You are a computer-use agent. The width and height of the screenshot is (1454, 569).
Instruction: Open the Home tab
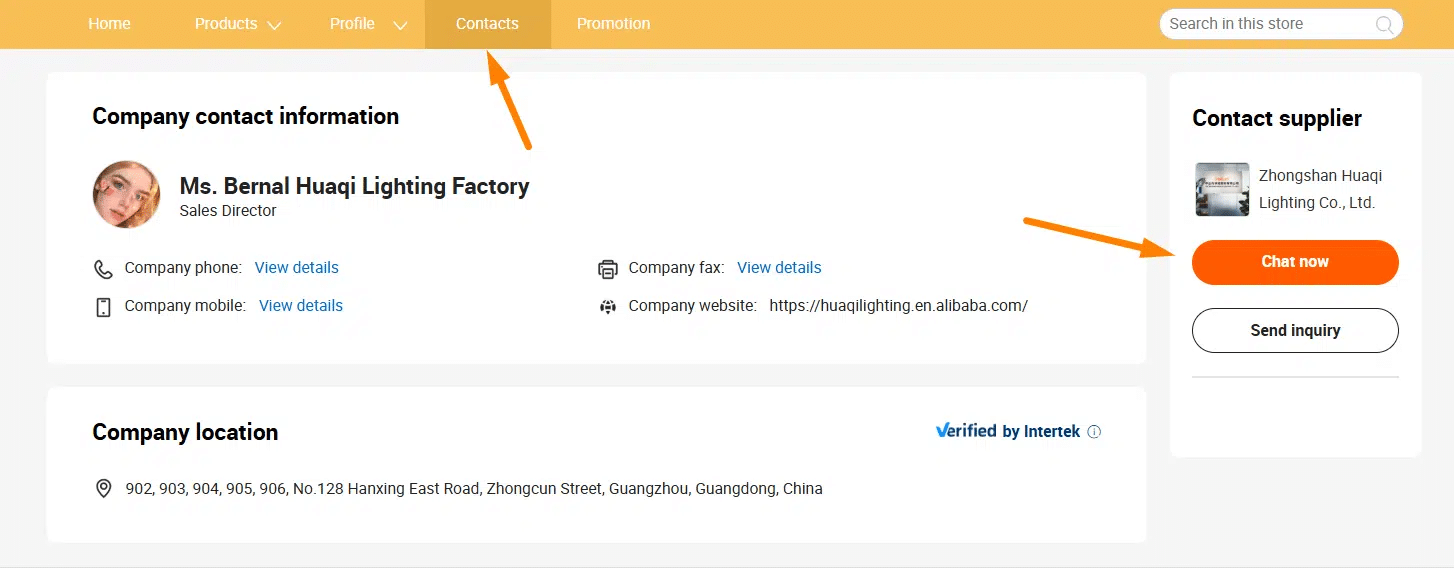tap(109, 24)
